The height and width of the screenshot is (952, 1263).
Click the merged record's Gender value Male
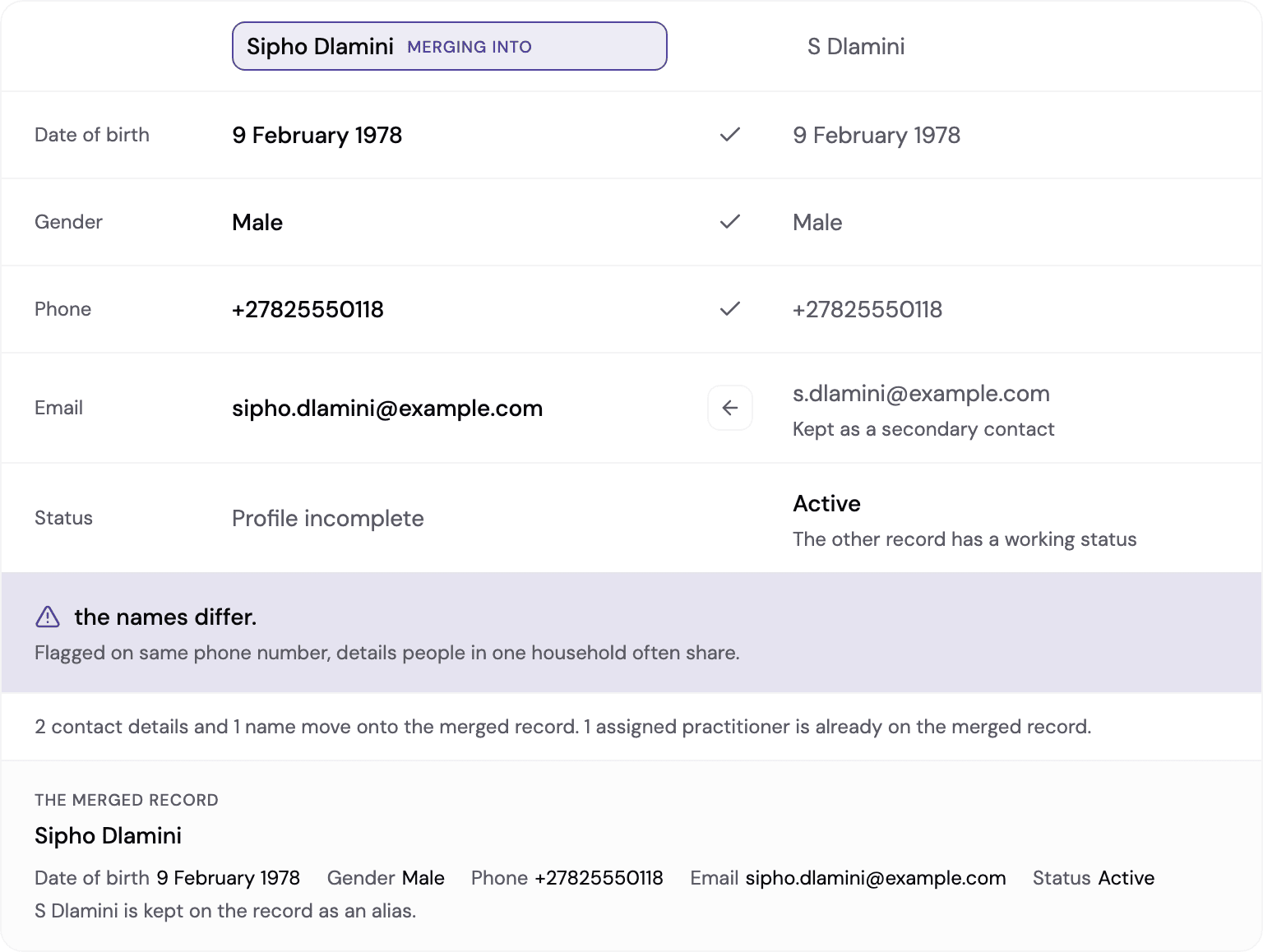point(423,878)
